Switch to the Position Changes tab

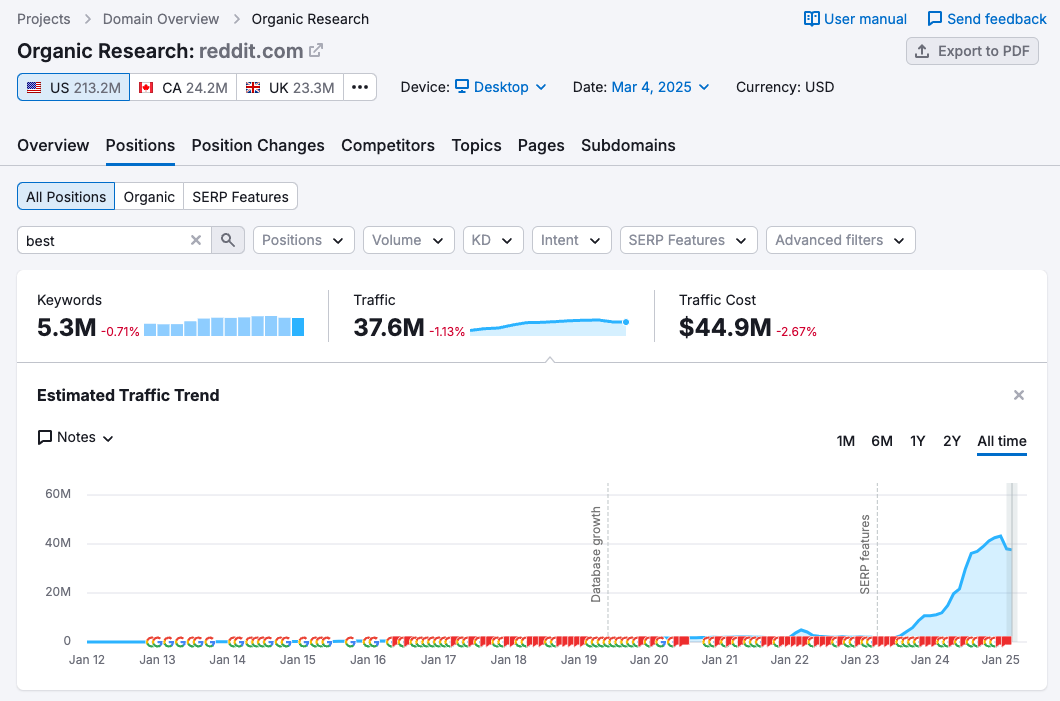[x=258, y=145]
